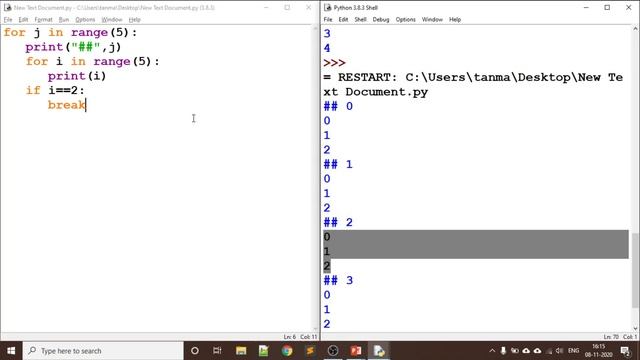Click the 'break' keyword in editor

tap(67, 105)
